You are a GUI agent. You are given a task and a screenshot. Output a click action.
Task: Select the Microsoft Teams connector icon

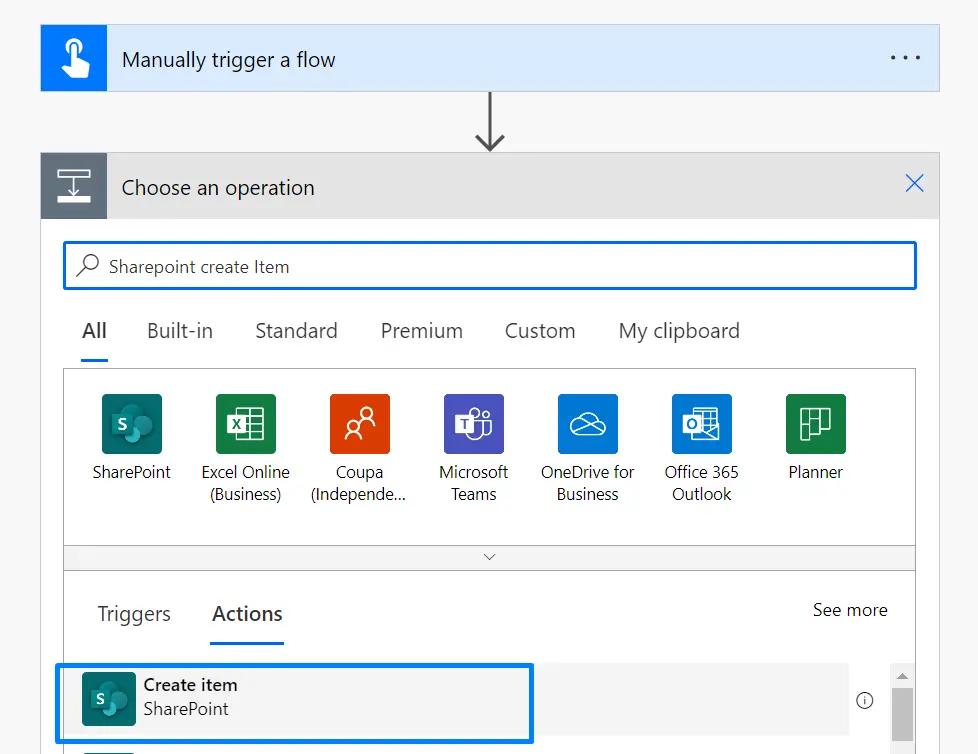tap(474, 424)
